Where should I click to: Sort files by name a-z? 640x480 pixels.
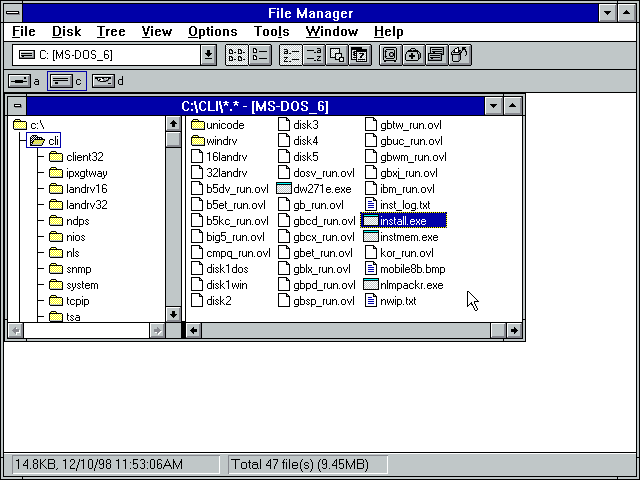pos(291,55)
